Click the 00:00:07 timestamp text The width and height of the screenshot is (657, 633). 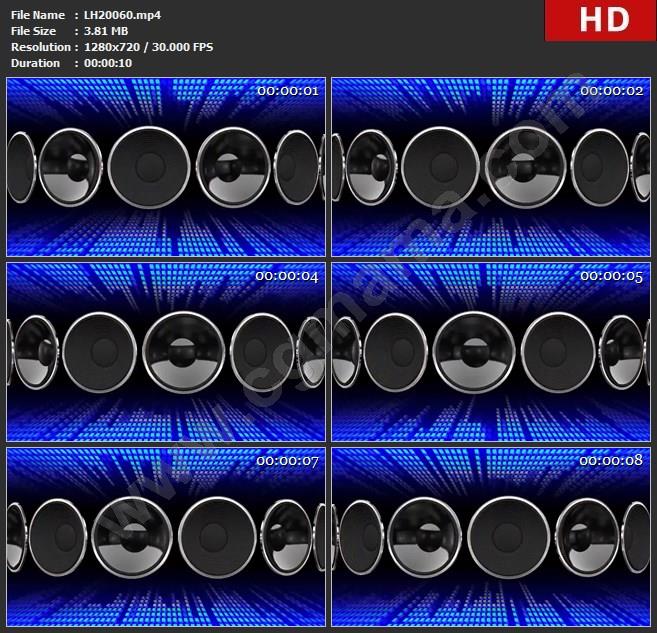287,461
